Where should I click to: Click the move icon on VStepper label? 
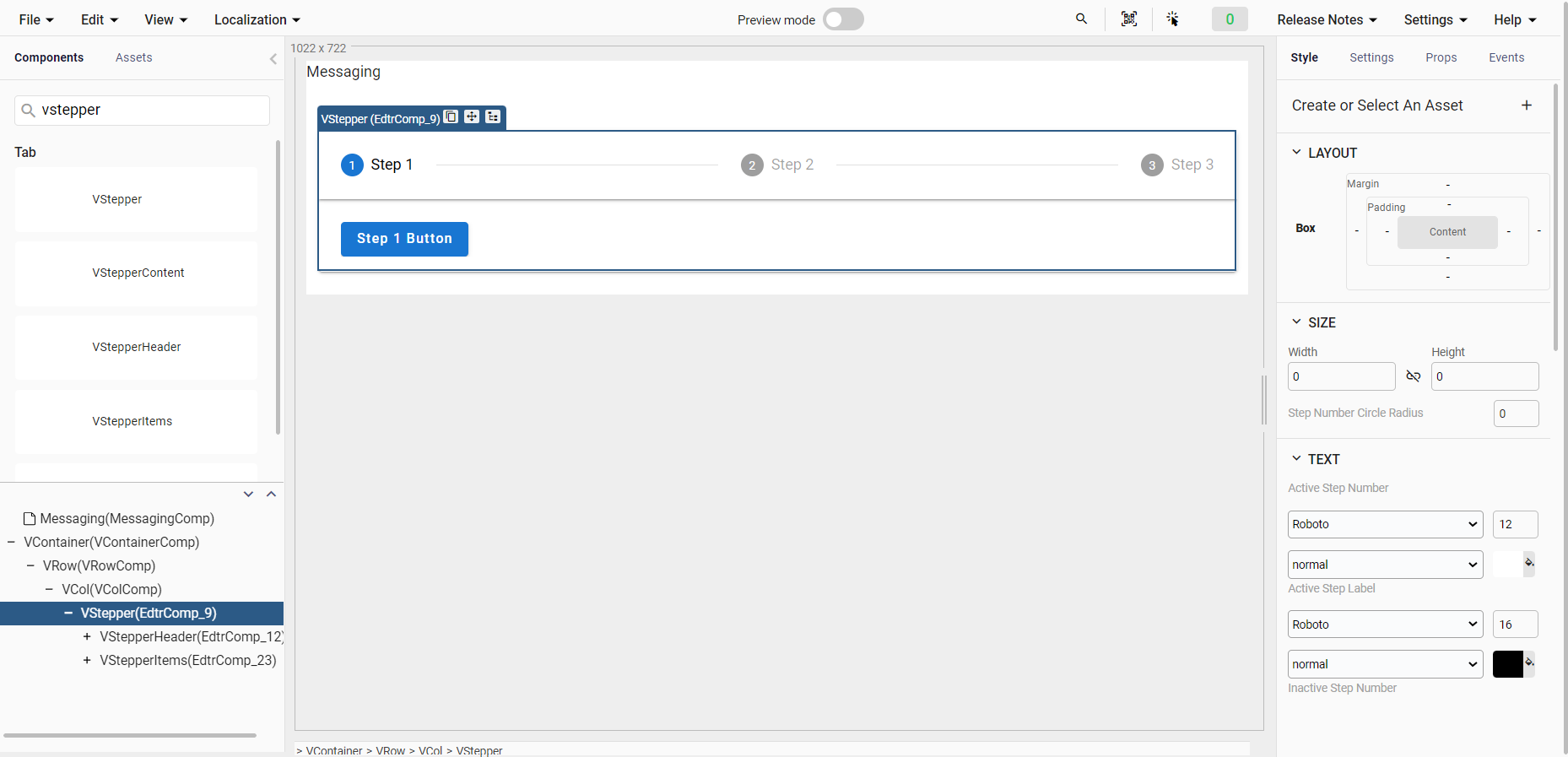(x=472, y=117)
